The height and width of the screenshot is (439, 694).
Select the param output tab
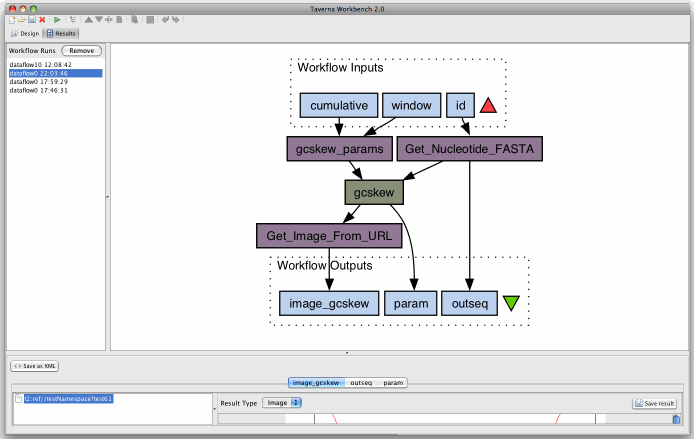point(393,382)
